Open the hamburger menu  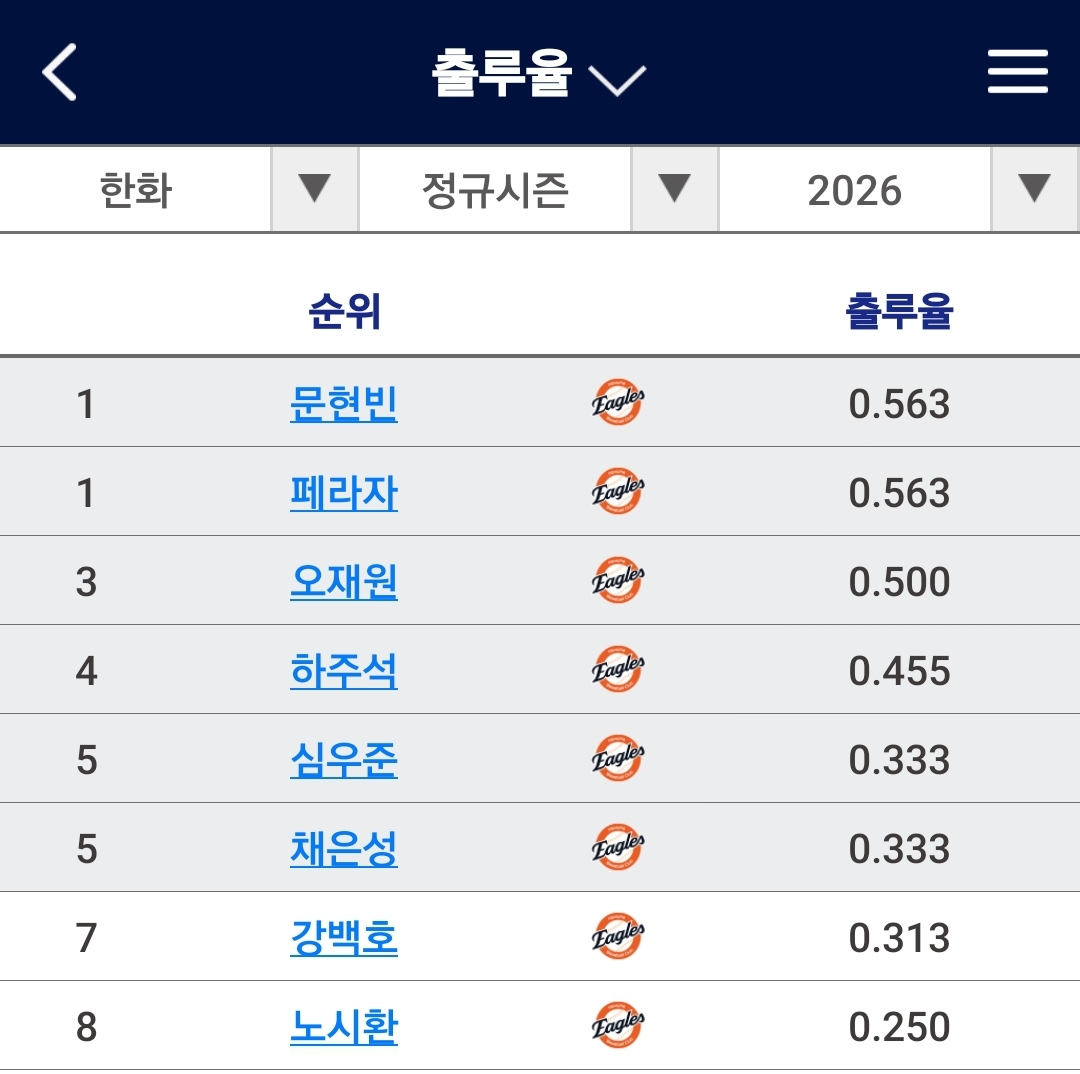[x=1017, y=72]
